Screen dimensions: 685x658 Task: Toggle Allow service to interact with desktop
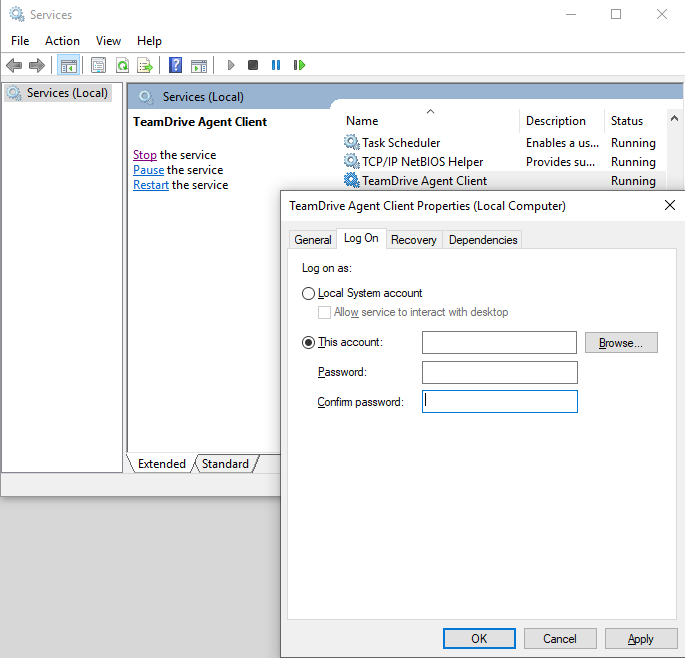tap(324, 312)
